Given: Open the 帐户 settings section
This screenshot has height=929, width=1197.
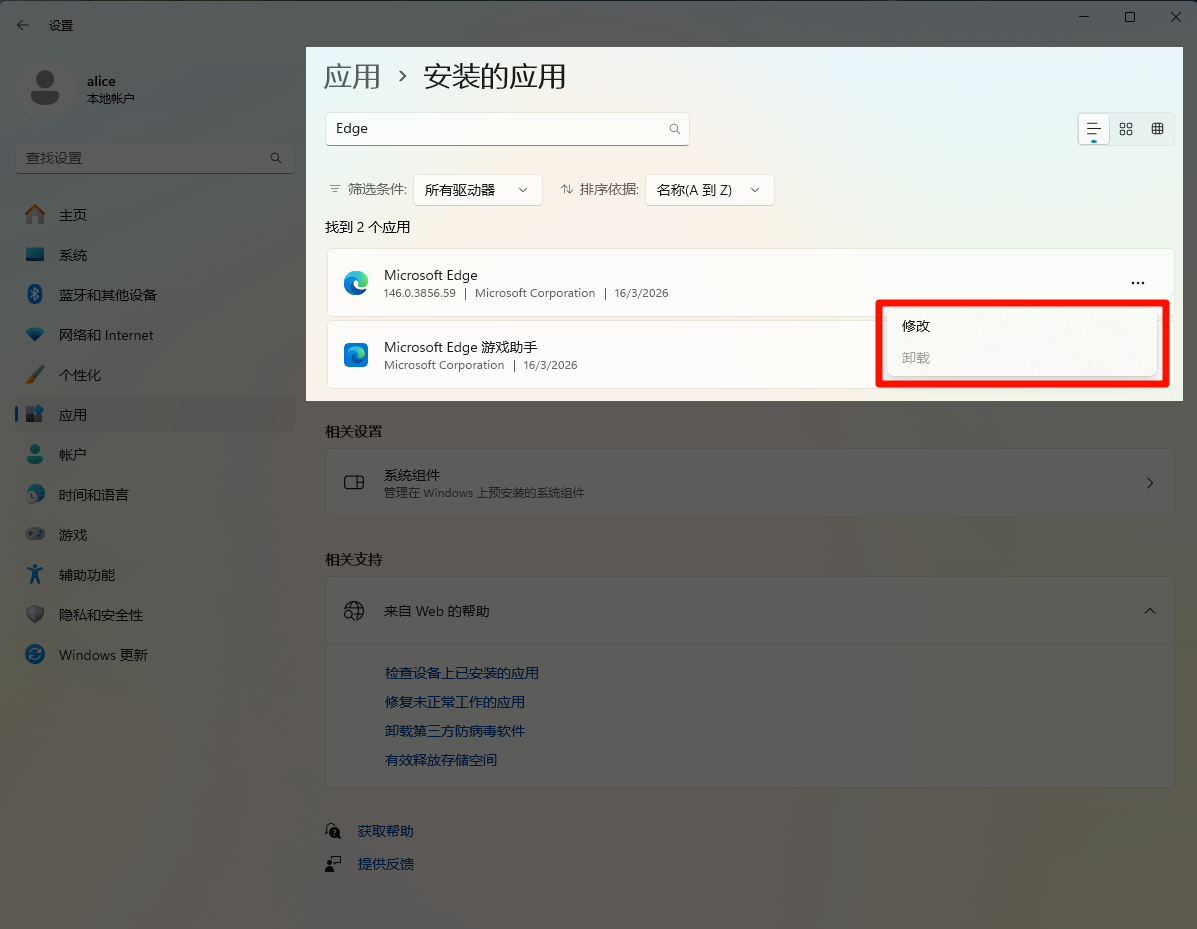Looking at the screenshot, I should click(155, 455).
